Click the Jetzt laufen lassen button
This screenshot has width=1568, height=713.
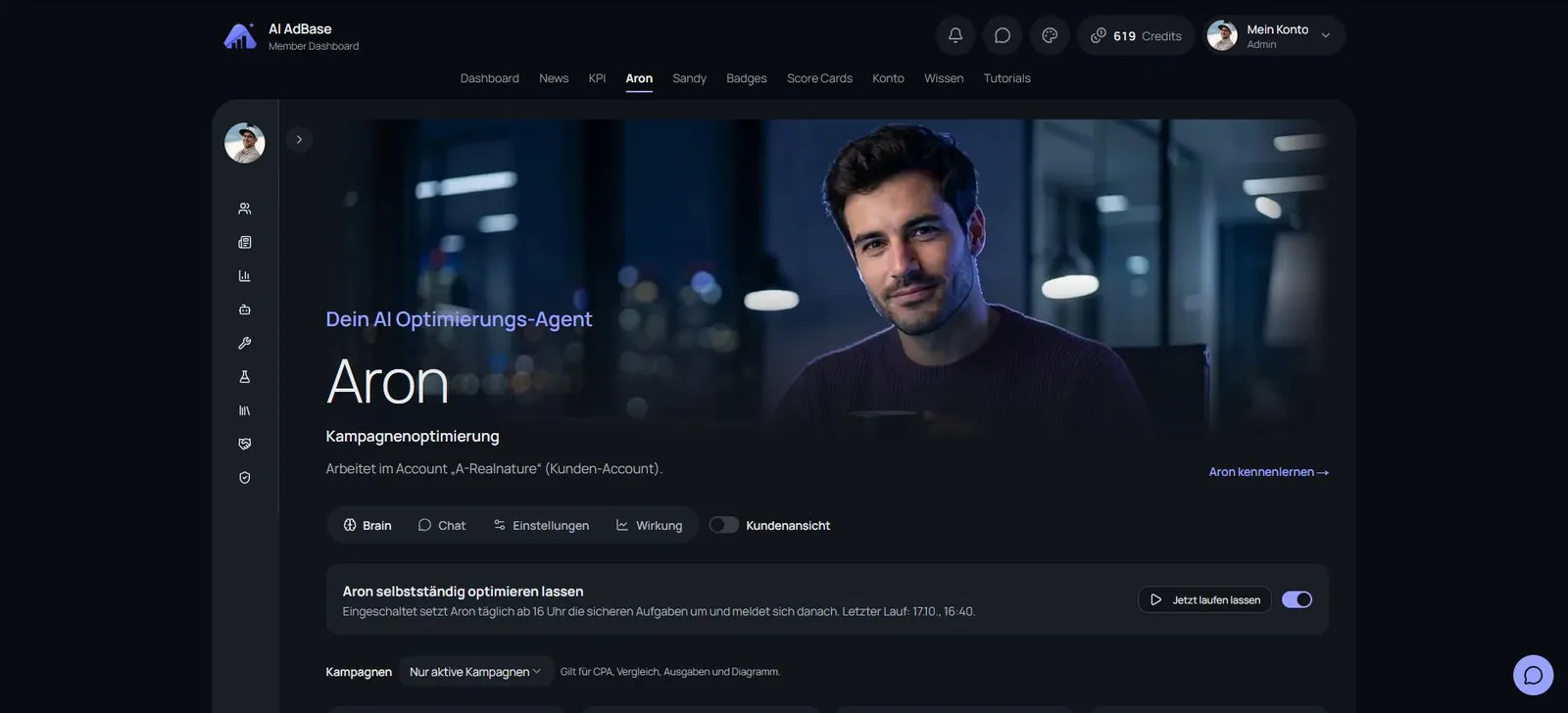point(1204,599)
